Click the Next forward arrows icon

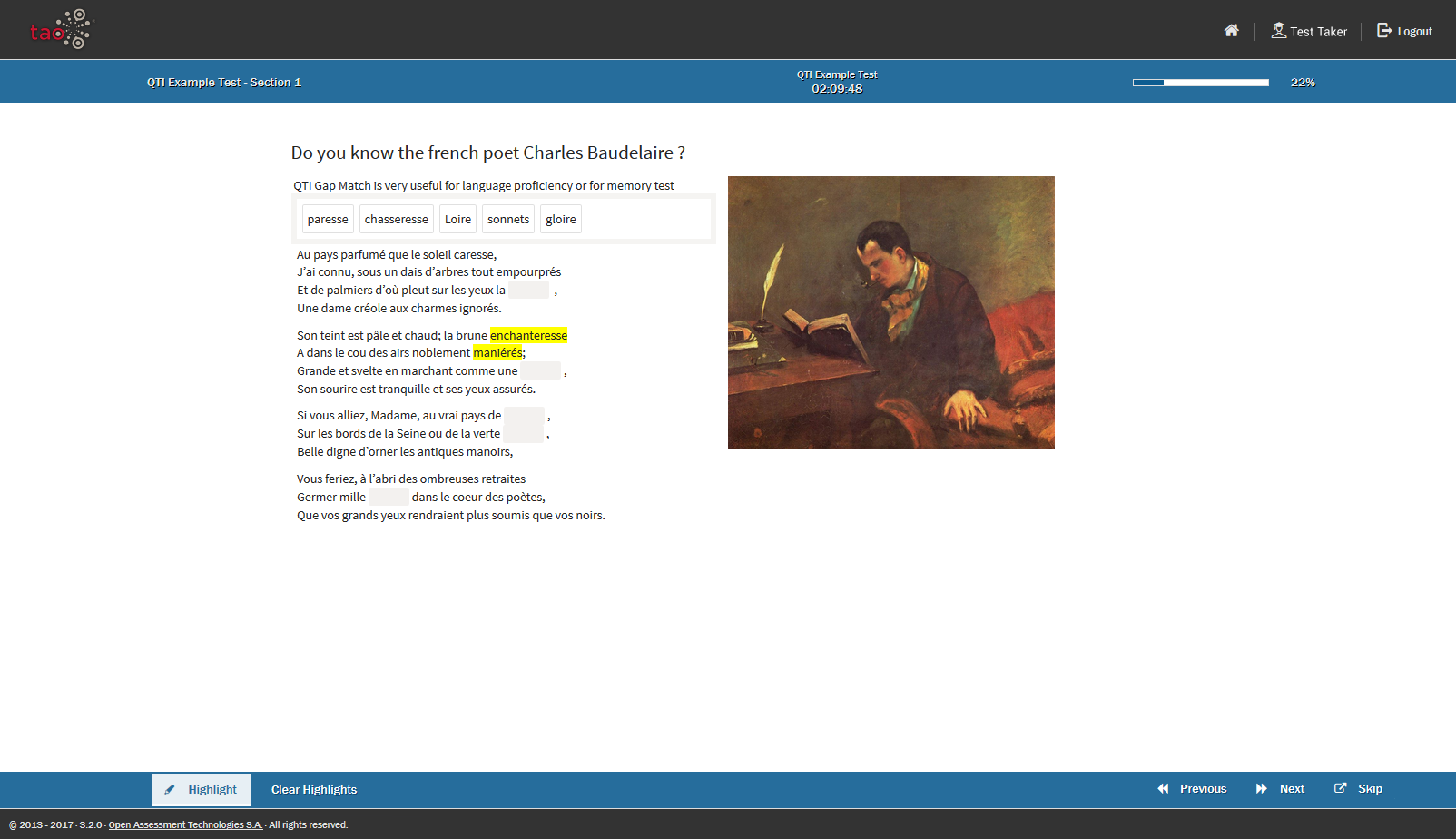(1261, 789)
